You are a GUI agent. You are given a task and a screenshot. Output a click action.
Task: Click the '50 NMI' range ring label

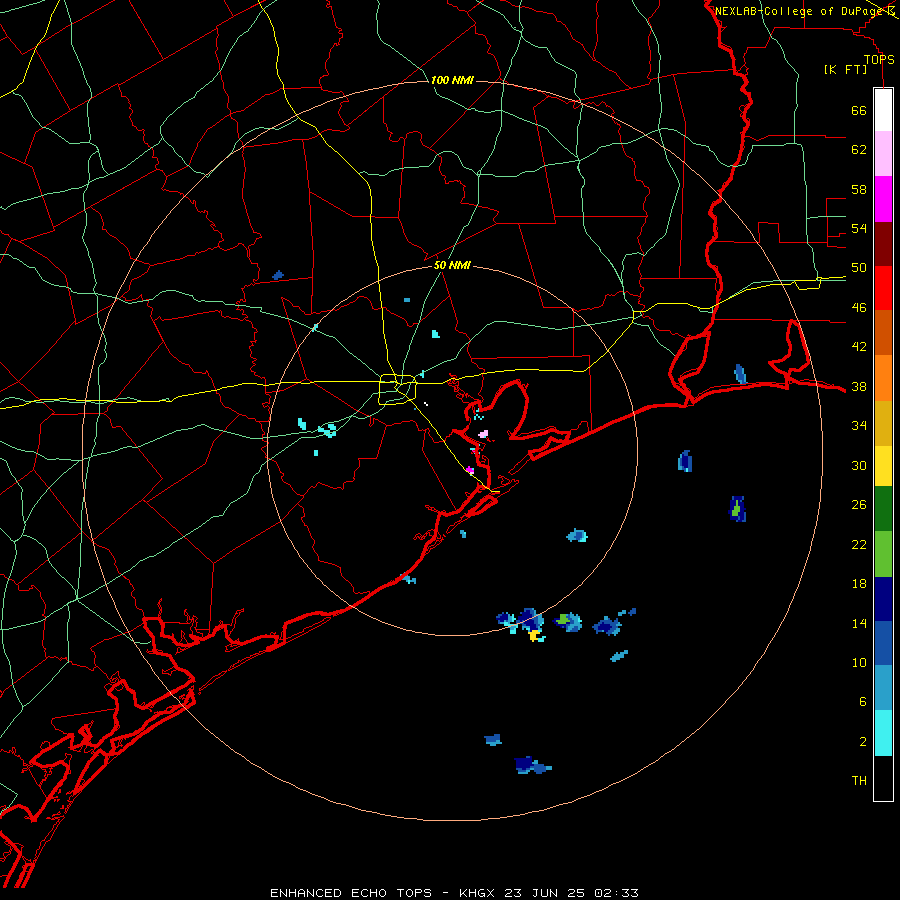pos(452,265)
